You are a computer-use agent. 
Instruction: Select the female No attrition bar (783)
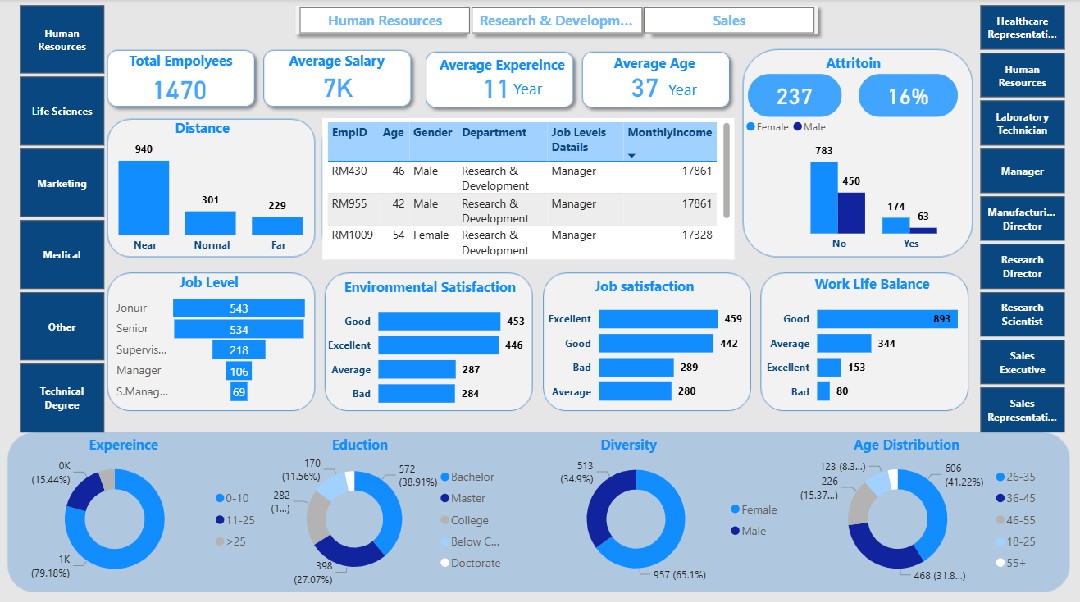[824, 198]
